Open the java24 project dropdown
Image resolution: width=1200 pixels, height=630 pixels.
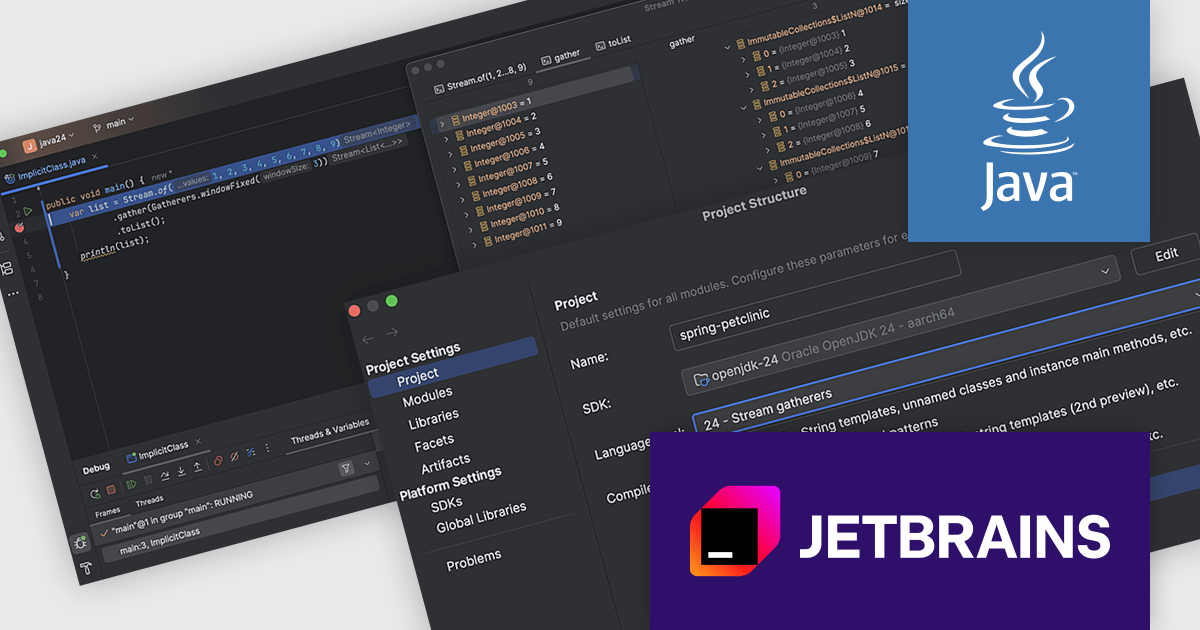click(x=49, y=142)
